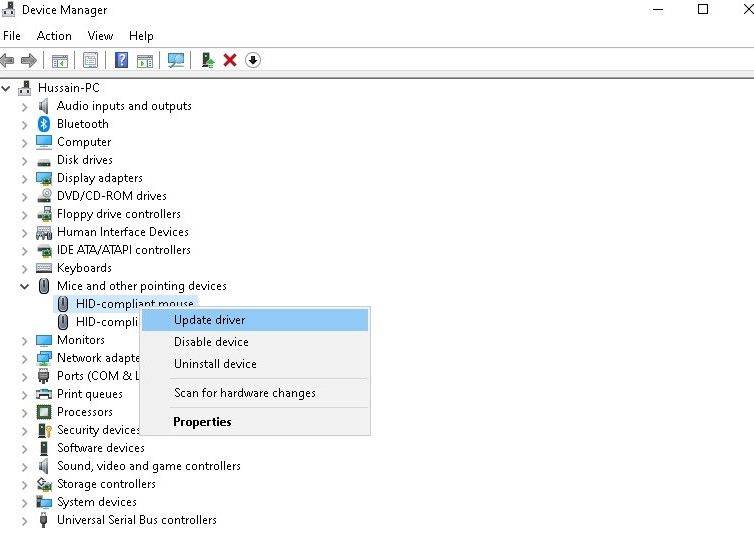The height and width of the screenshot is (533, 754).
Task: Collapse the Hussain-PC root node
Action: (x=6, y=88)
